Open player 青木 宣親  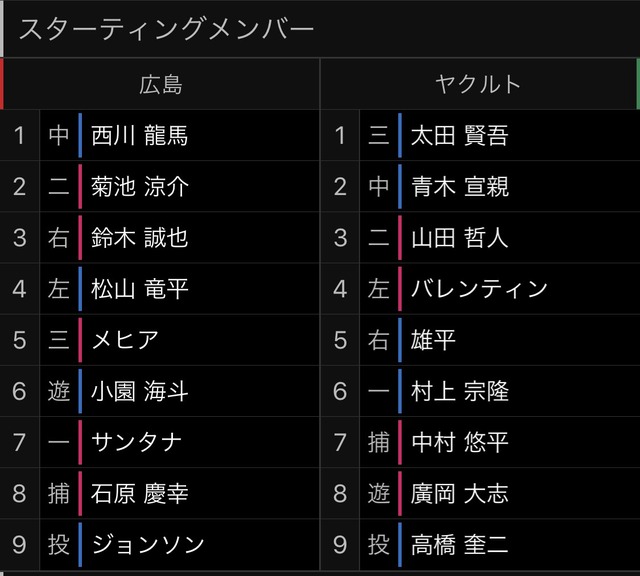click(460, 187)
